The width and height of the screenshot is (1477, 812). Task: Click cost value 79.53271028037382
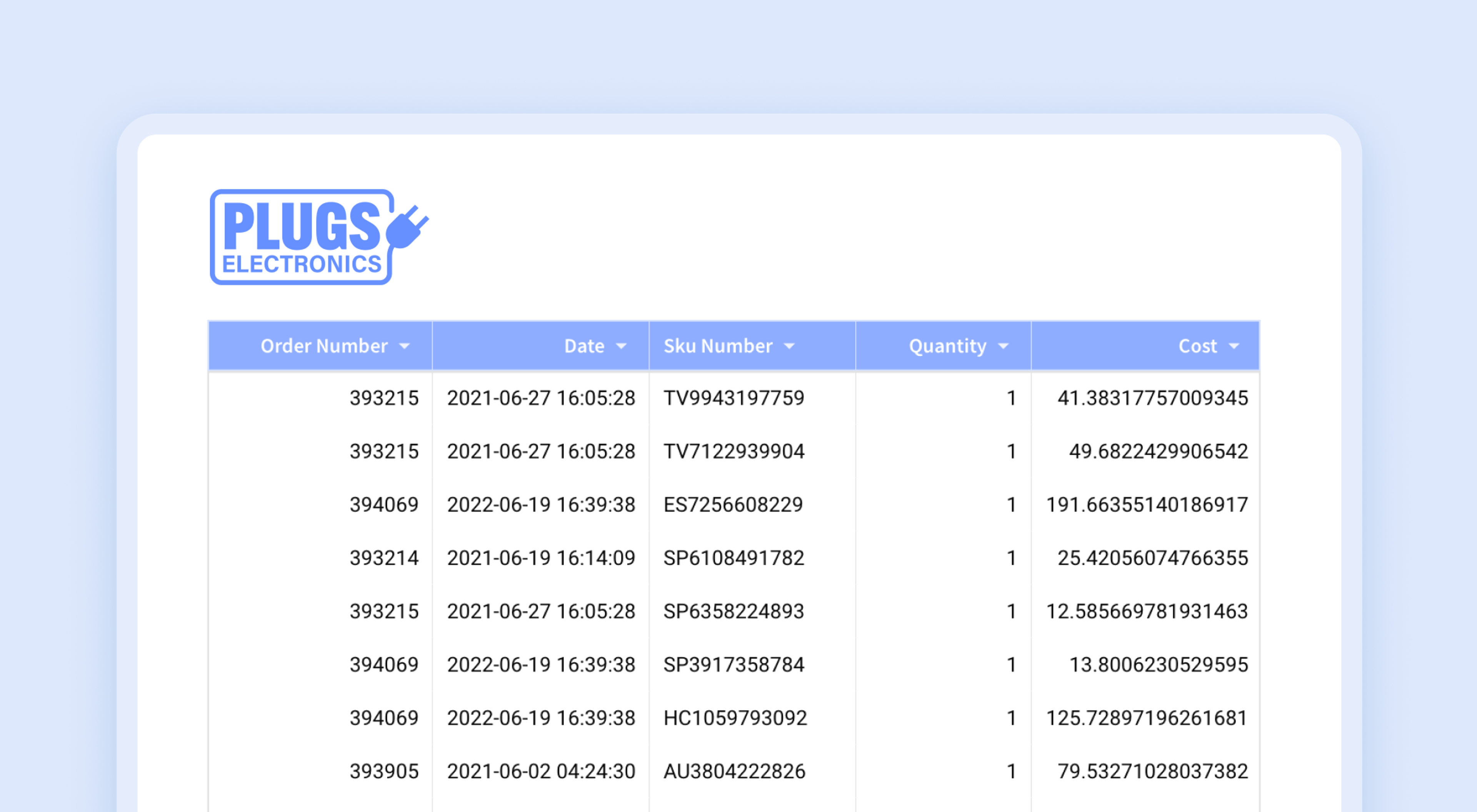[x=1153, y=771]
